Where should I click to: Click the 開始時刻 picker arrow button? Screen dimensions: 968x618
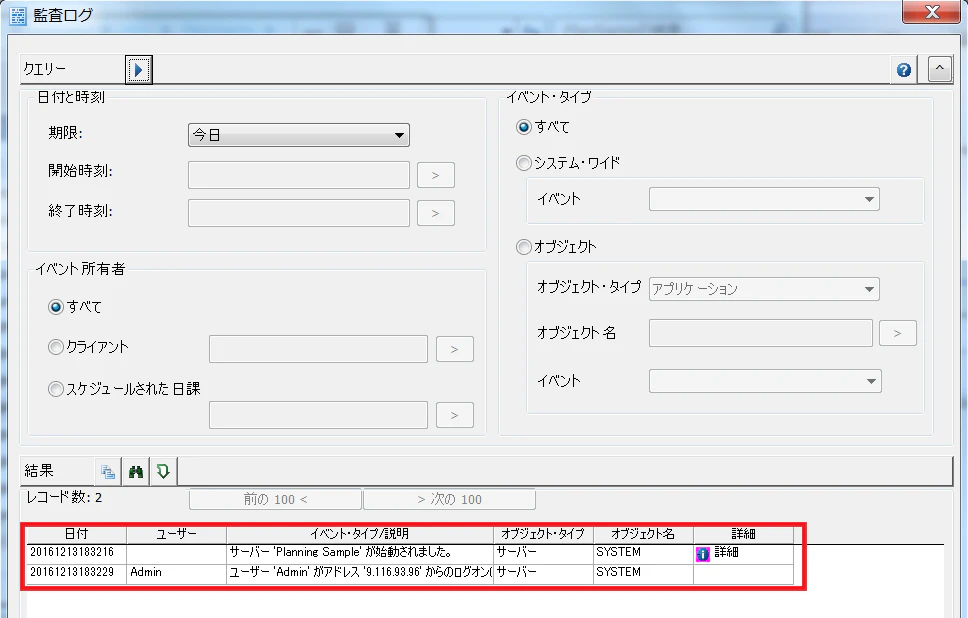(x=436, y=175)
